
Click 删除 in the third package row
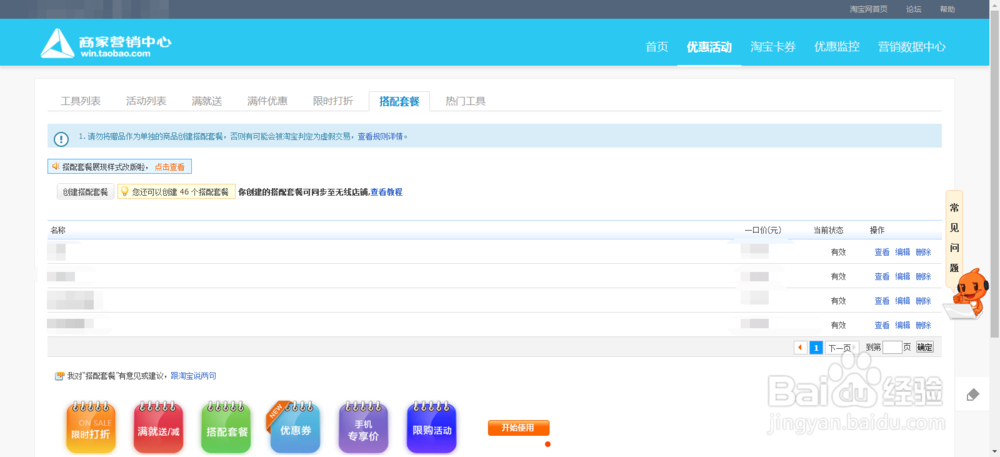click(x=923, y=301)
